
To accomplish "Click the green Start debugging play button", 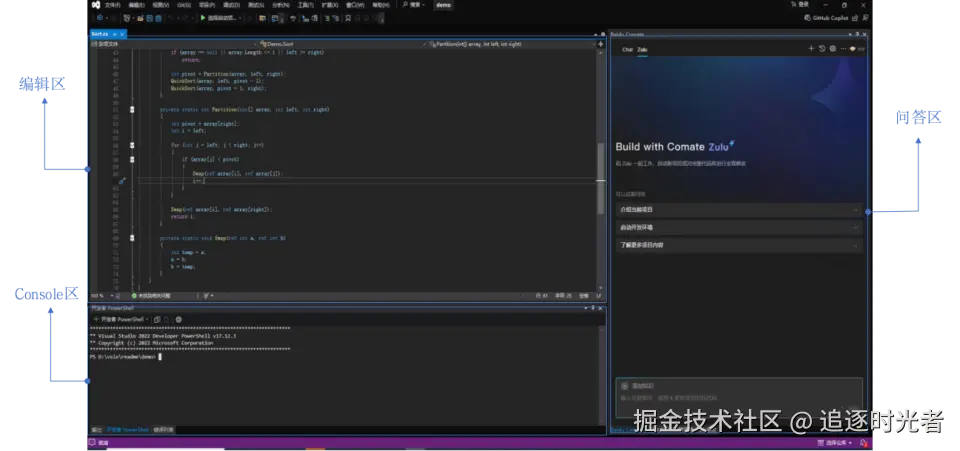I will tap(203, 18).
